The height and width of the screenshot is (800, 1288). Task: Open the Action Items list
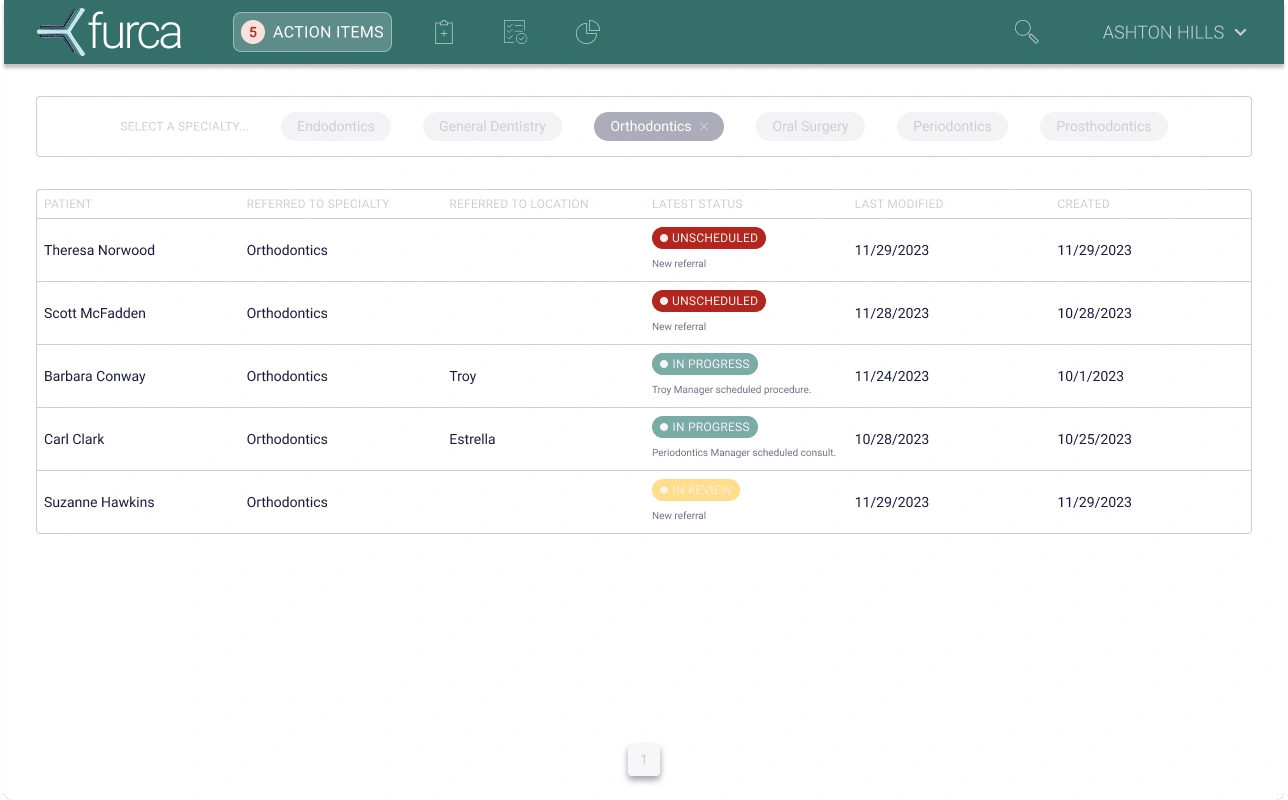pyautogui.click(x=312, y=32)
